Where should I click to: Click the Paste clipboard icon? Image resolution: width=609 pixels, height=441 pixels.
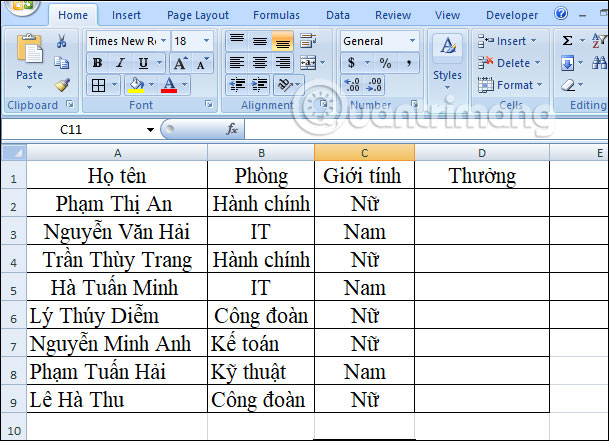click(30, 49)
